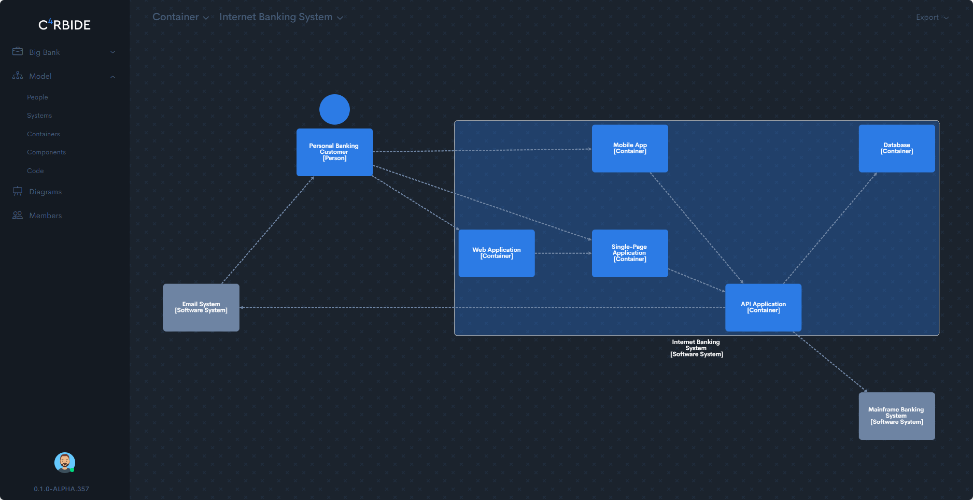Click the Members people icon
The image size is (973, 500).
pos(17,215)
